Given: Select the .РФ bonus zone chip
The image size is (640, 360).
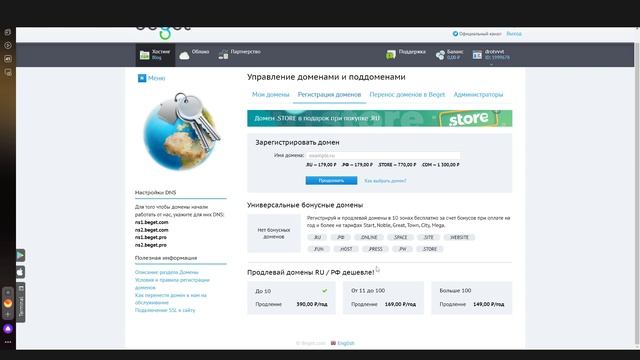Looking at the screenshot, I should [x=341, y=238].
